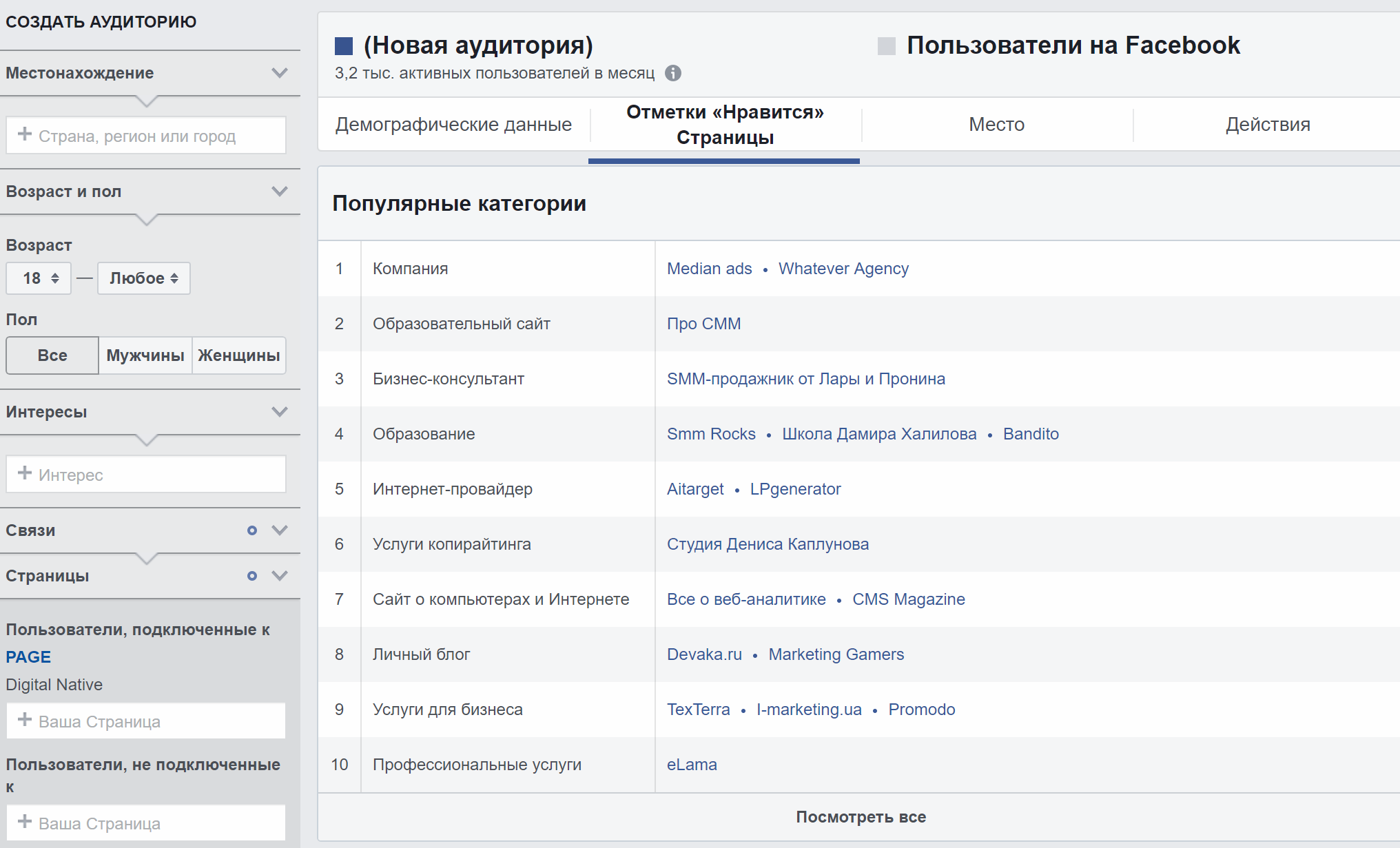Select the Мужчины gender option
Screen dimensions: 1400x848
pos(145,355)
